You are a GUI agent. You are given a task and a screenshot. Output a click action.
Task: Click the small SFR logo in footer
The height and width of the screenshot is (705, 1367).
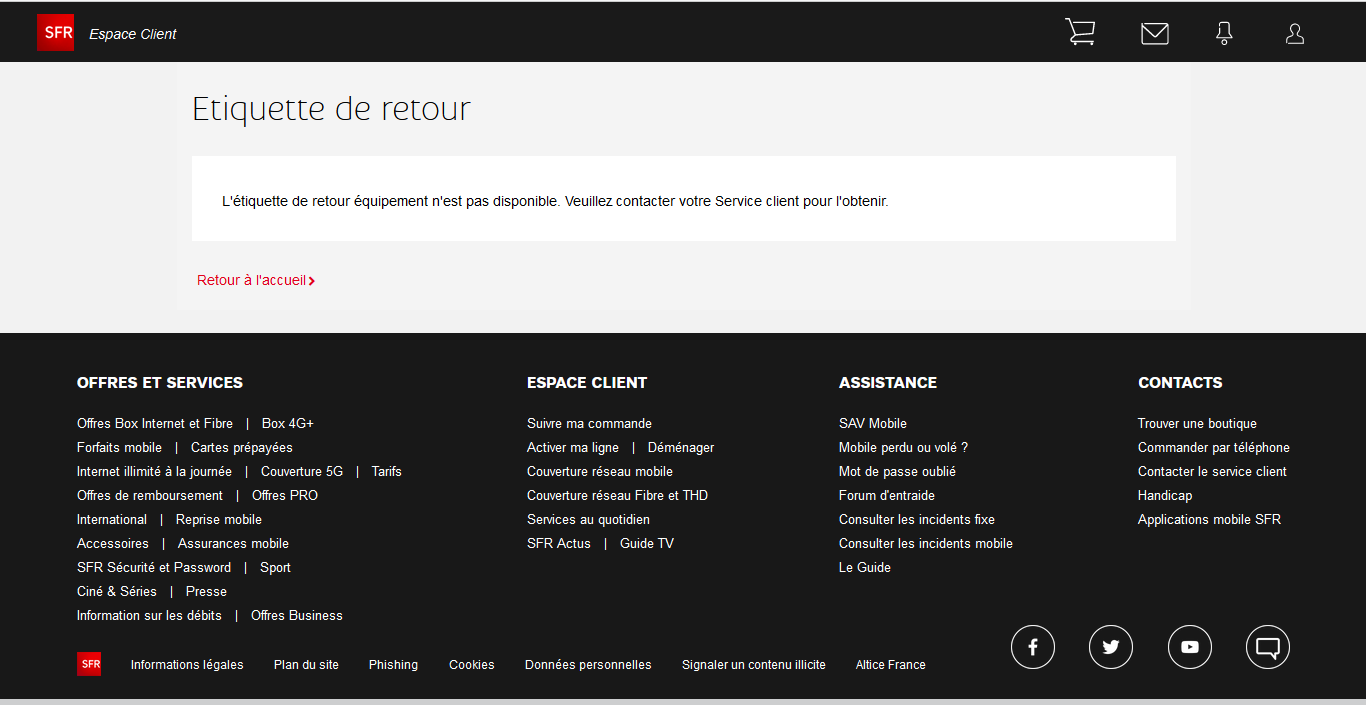tap(89, 664)
